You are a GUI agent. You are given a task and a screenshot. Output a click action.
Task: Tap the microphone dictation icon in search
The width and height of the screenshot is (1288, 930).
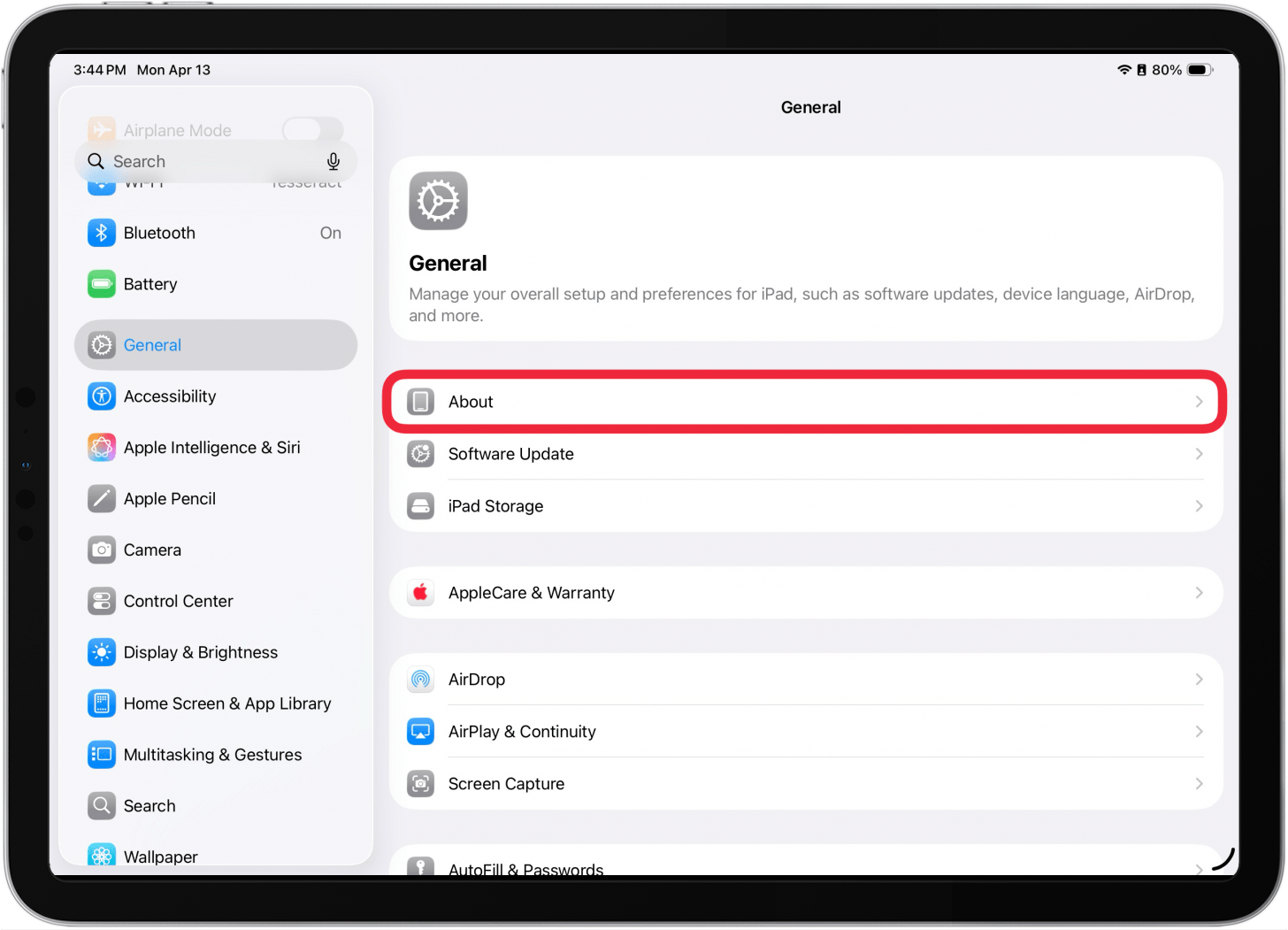(x=333, y=161)
